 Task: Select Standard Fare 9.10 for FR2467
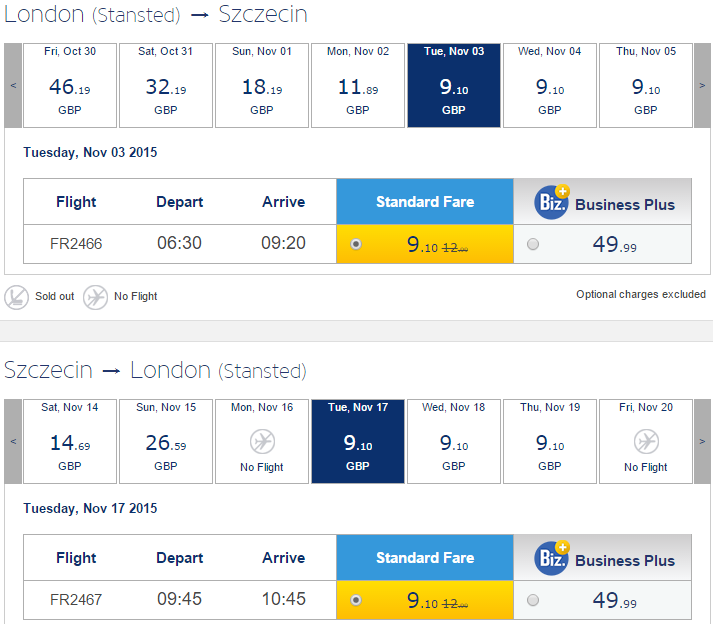coord(356,600)
